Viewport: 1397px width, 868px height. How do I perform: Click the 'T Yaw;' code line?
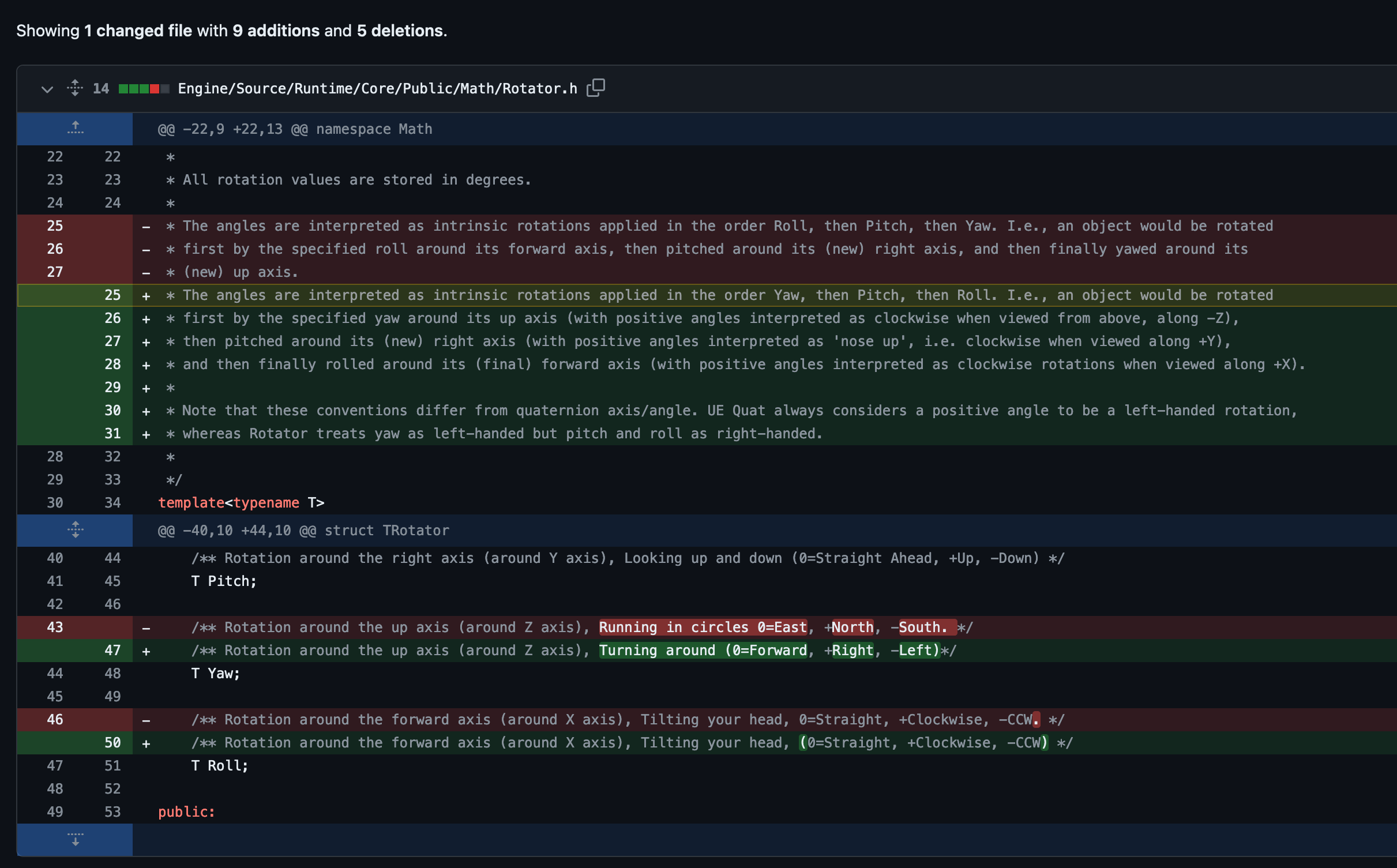tap(216, 674)
